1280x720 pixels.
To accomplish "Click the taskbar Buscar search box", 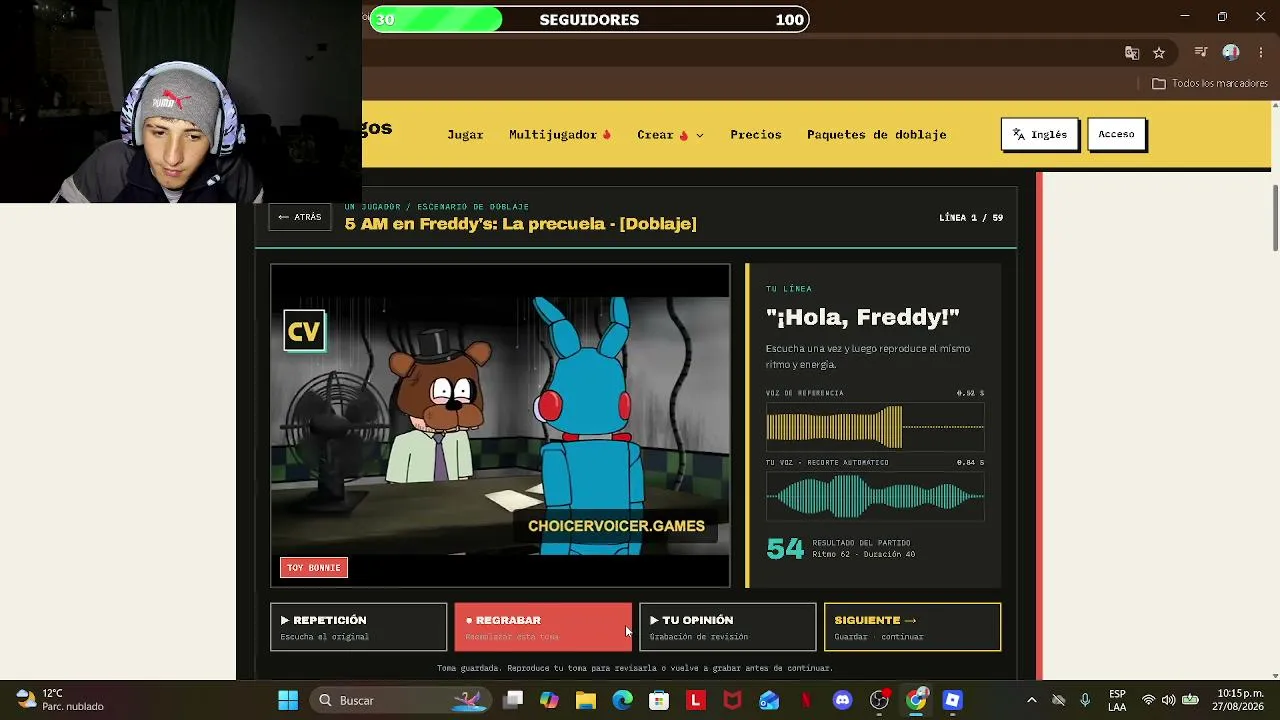I will [x=398, y=700].
